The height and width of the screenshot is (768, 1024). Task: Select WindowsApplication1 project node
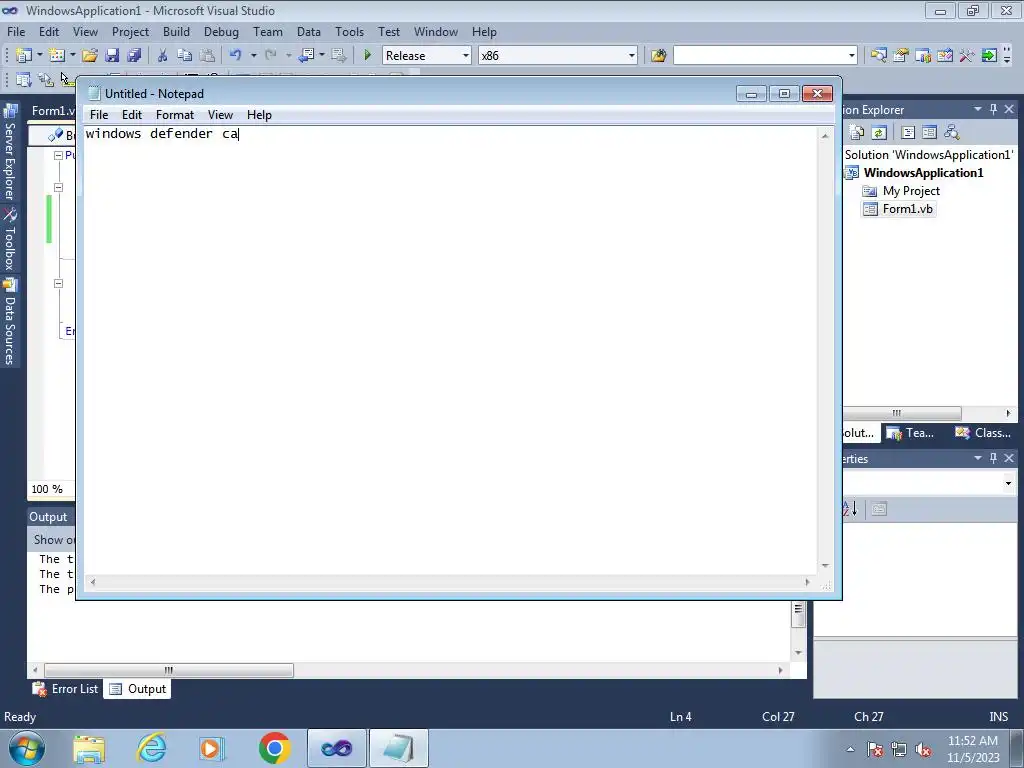pyautogui.click(x=923, y=173)
